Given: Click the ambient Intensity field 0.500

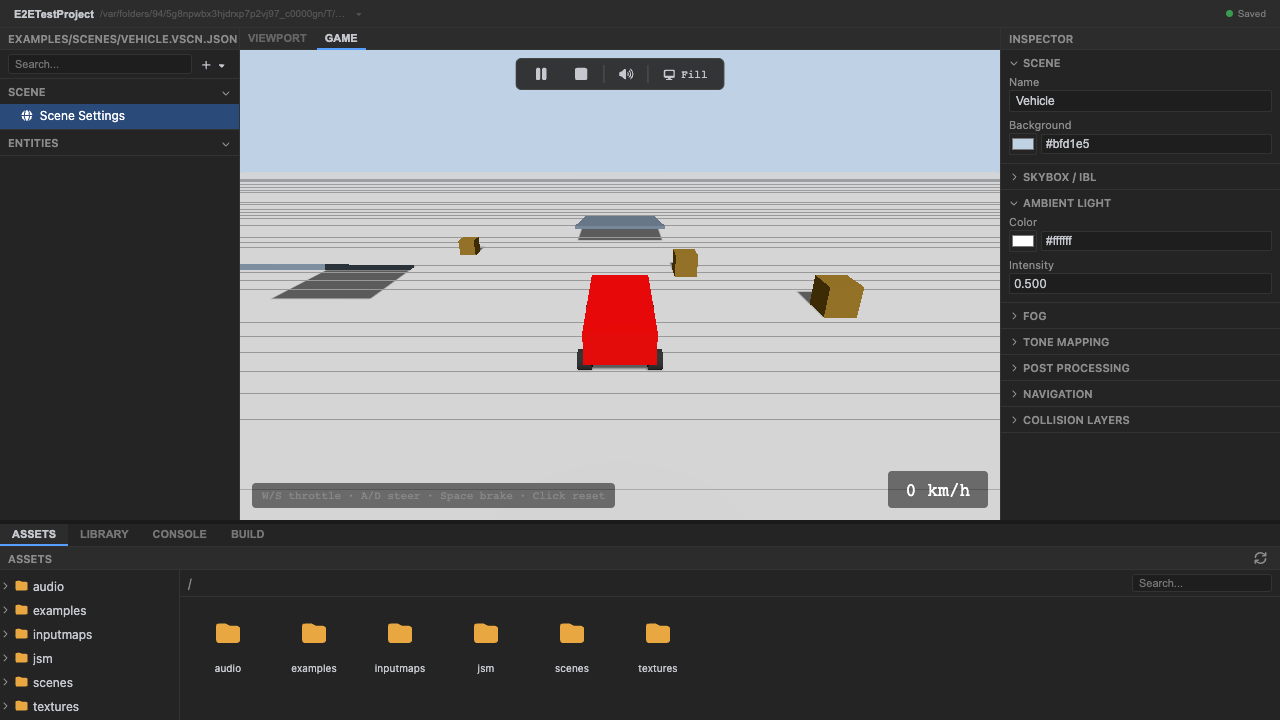Looking at the screenshot, I should click(1140, 284).
